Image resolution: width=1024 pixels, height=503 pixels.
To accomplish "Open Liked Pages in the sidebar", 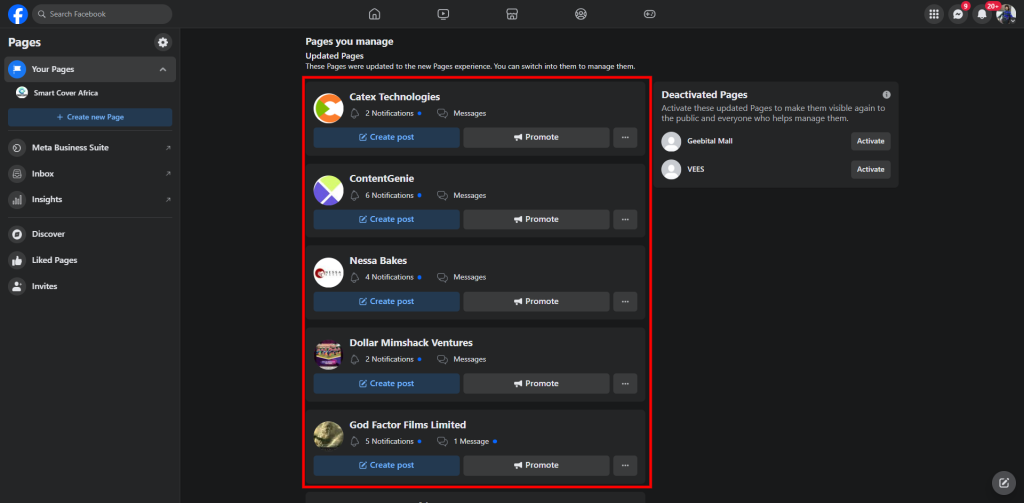I will (90, 260).
